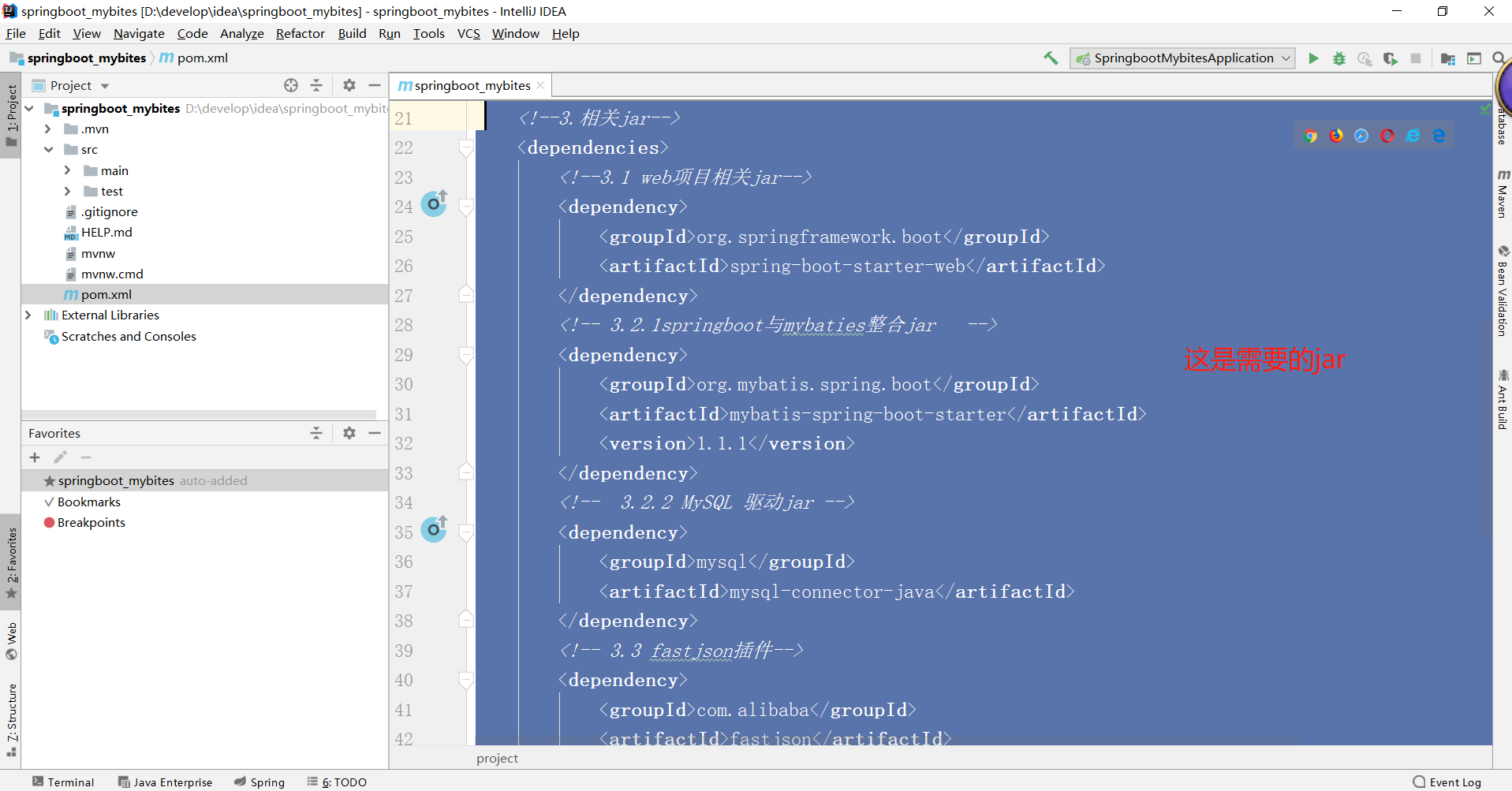The width and height of the screenshot is (1512, 791).
Task: Open in Chrome browser icon
Action: pyautogui.click(x=1311, y=136)
